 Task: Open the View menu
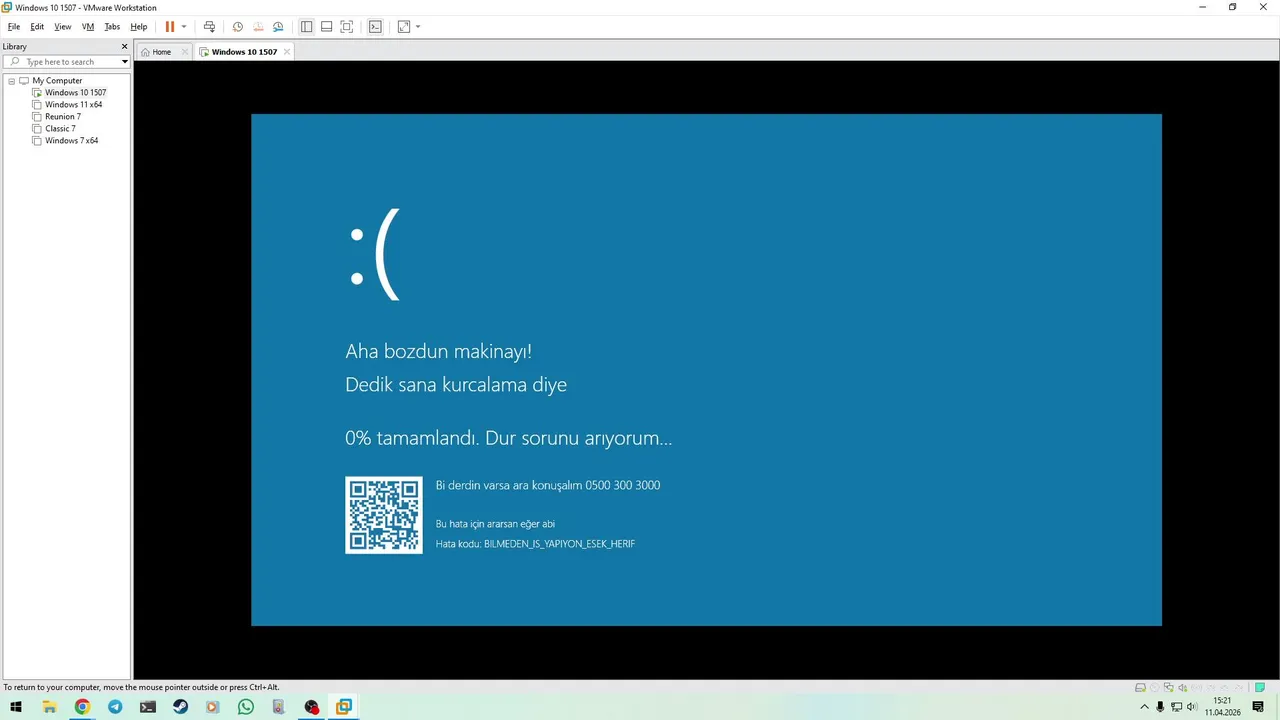pyautogui.click(x=63, y=27)
